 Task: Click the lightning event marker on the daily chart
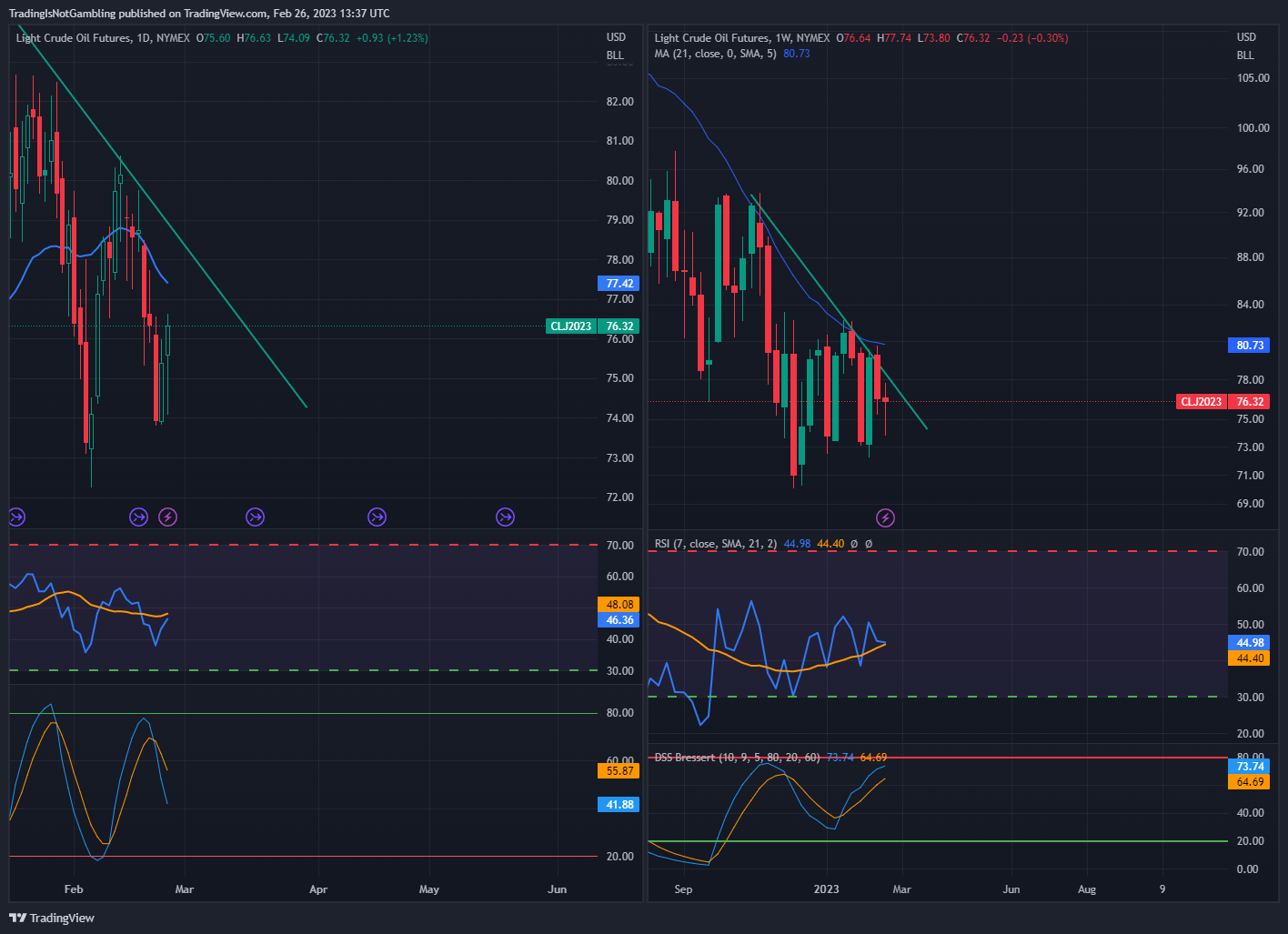tap(167, 517)
